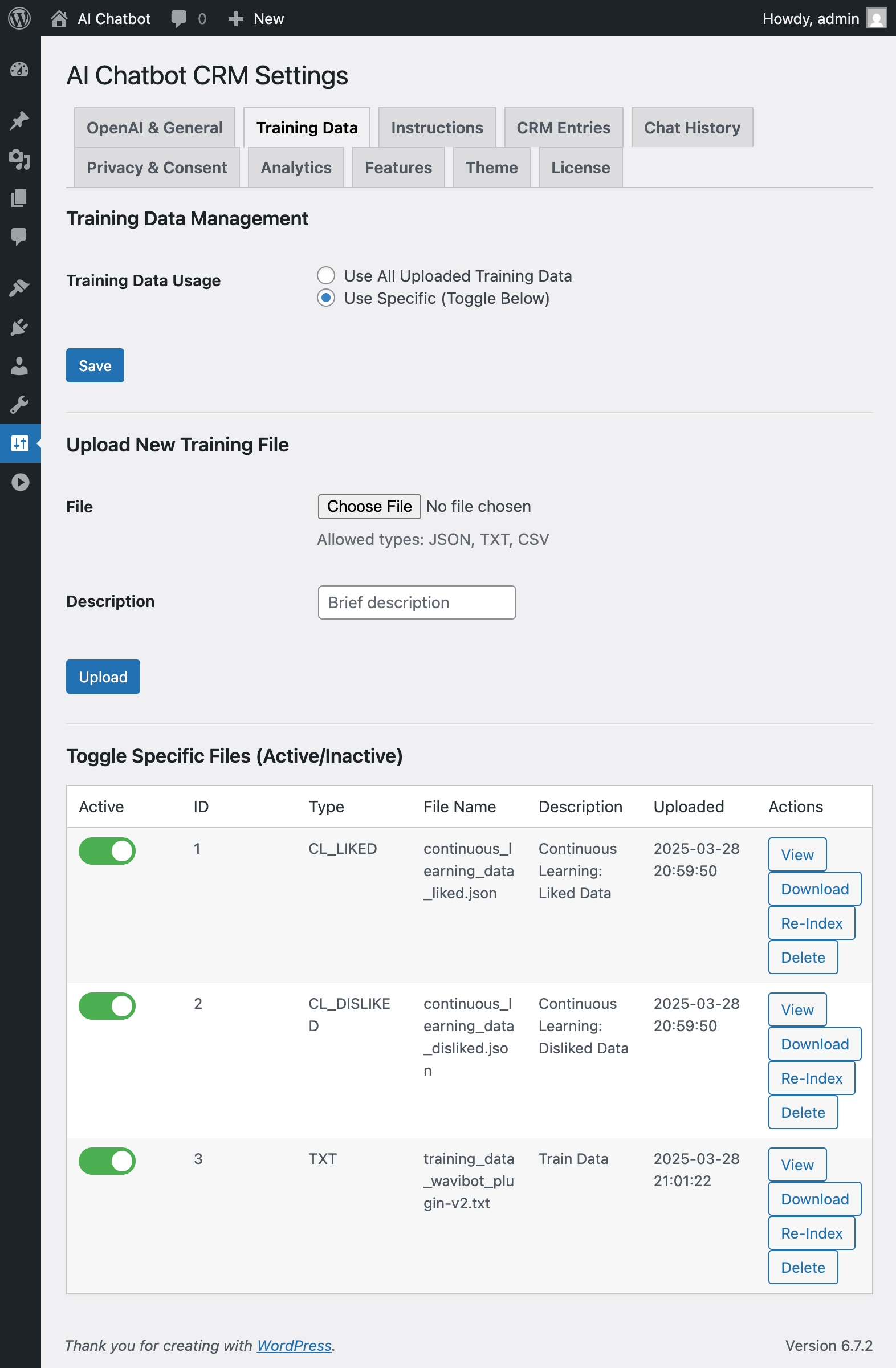Open the Chat History tab
Viewport: 896px width, 1368px height.
pyautogui.click(x=691, y=128)
